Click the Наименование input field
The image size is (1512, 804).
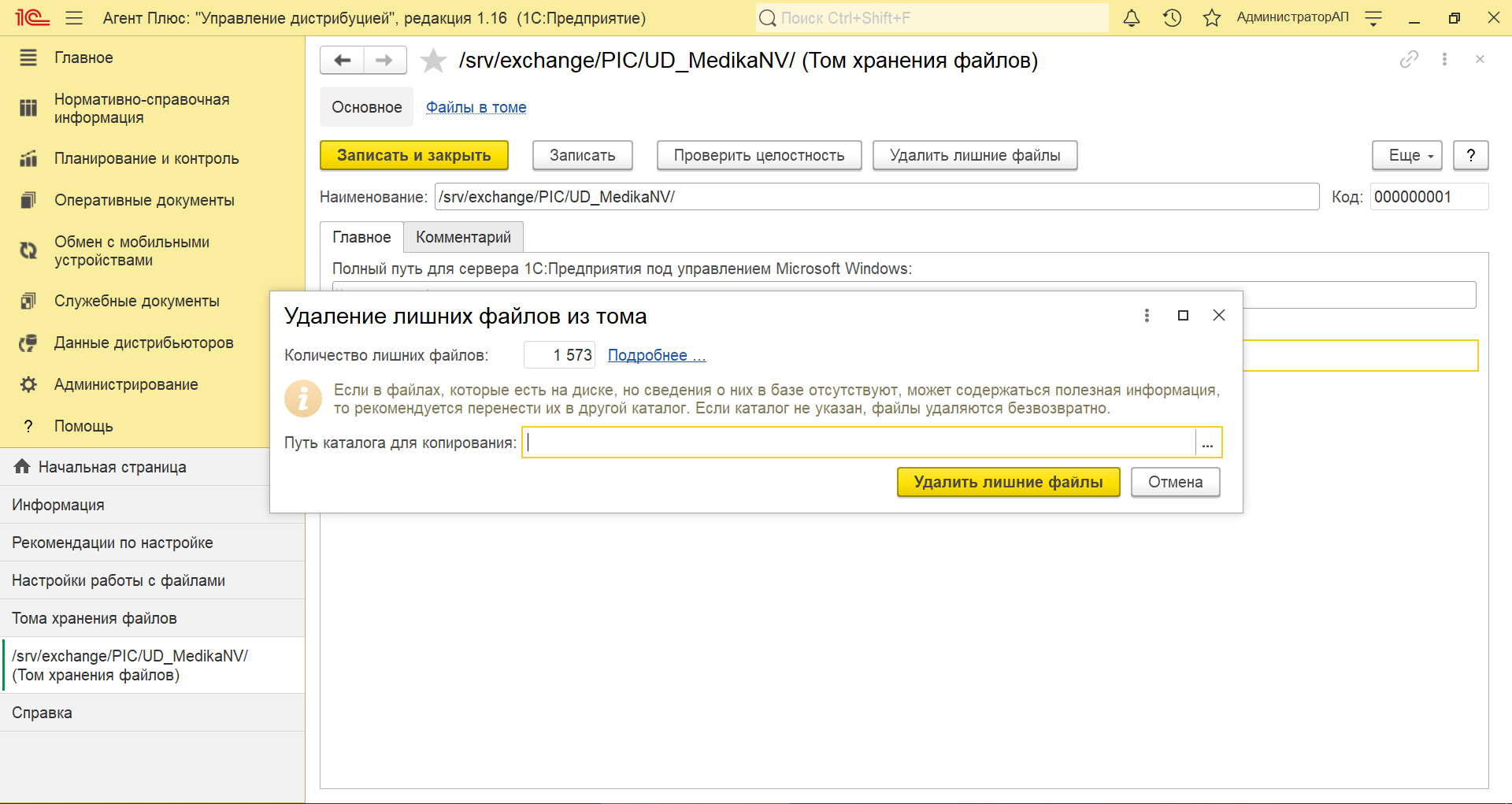[876, 197]
